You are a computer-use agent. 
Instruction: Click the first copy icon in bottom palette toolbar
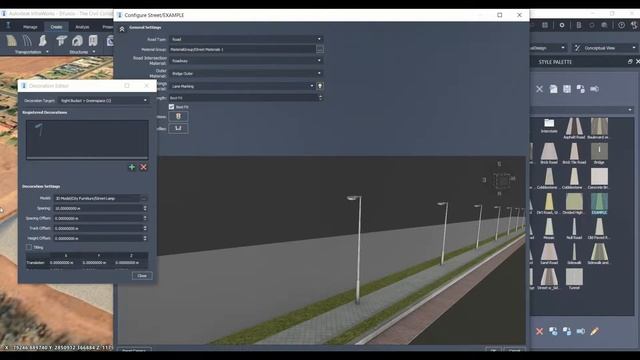[553, 331]
